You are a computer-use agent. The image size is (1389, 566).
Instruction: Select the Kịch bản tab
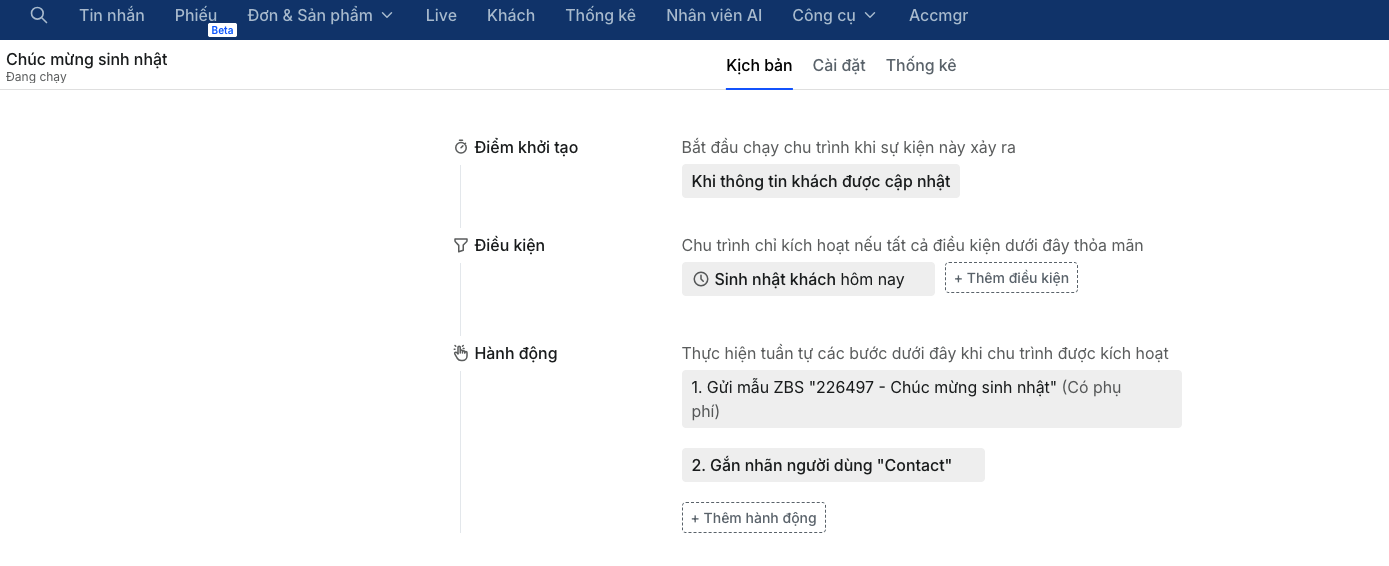pyautogui.click(x=759, y=65)
